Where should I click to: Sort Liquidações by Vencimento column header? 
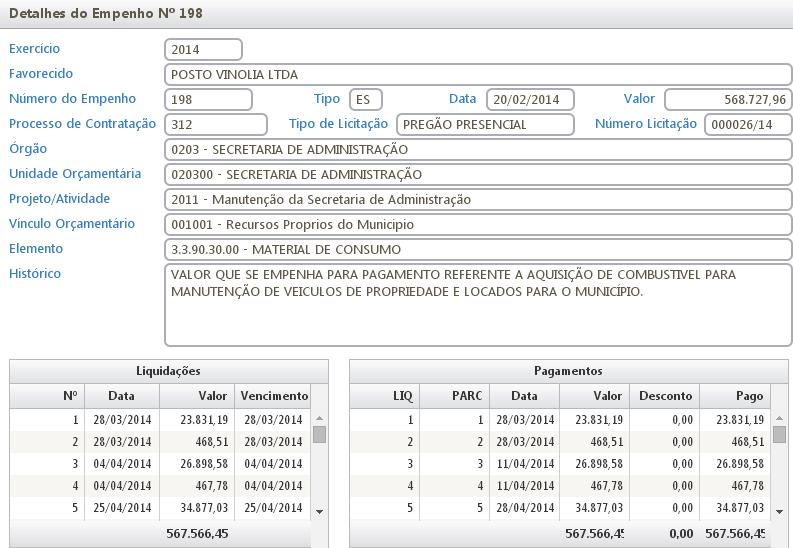tap(271, 396)
